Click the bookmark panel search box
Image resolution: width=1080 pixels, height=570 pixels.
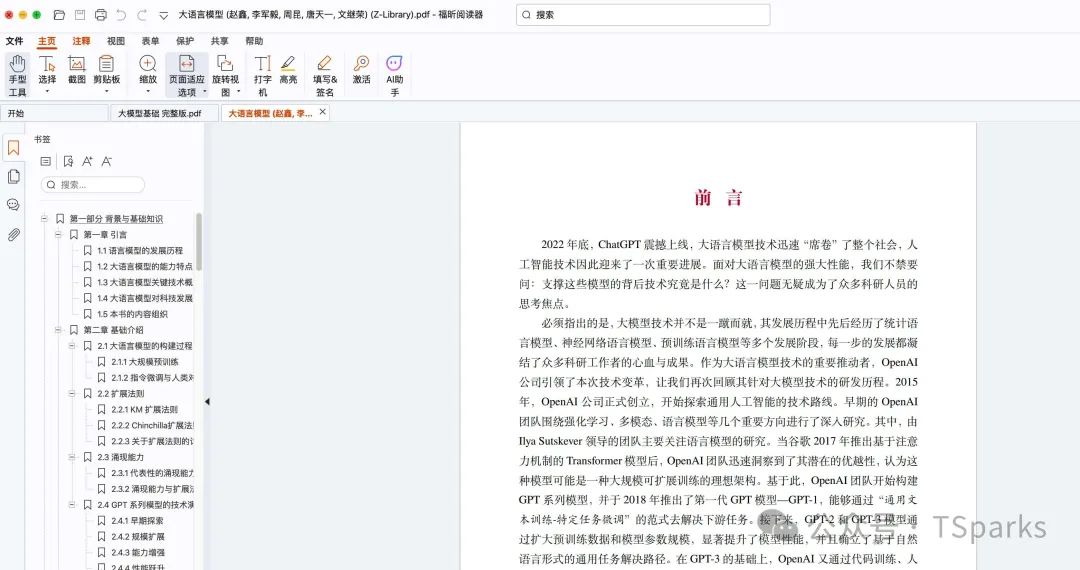(93, 184)
